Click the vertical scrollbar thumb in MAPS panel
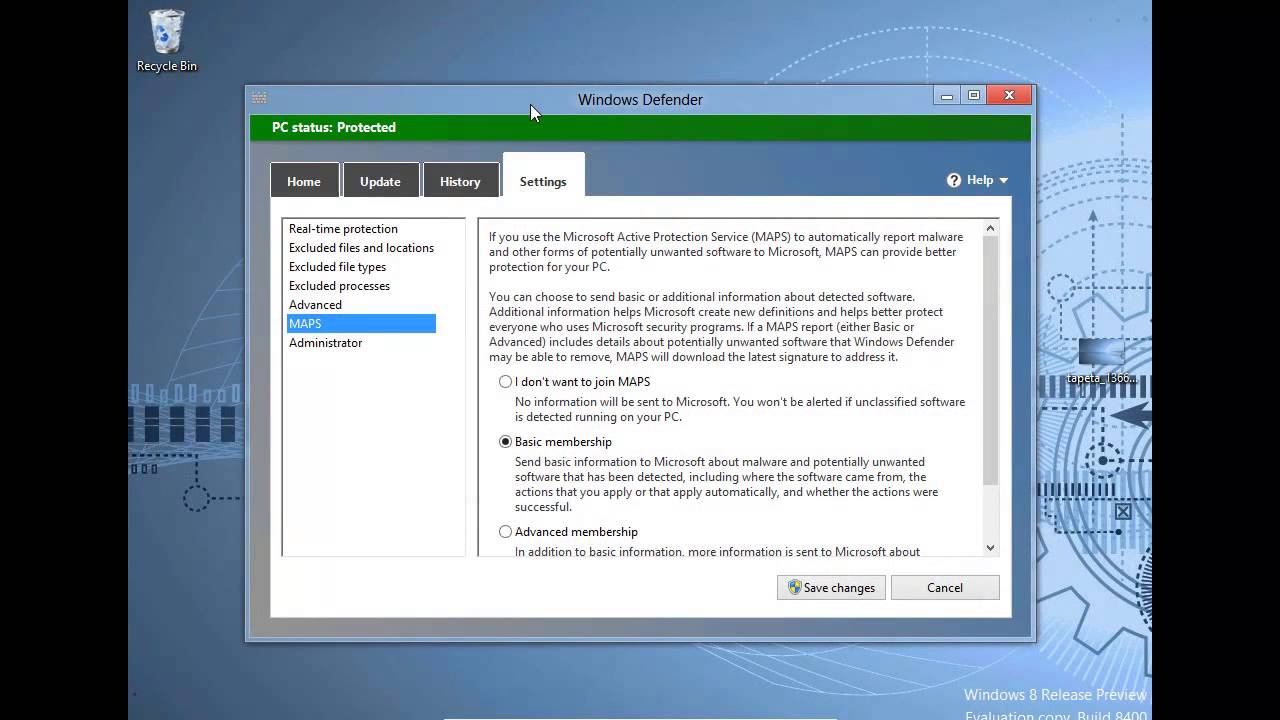The height and width of the screenshot is (720, 1280). [990, 362]
